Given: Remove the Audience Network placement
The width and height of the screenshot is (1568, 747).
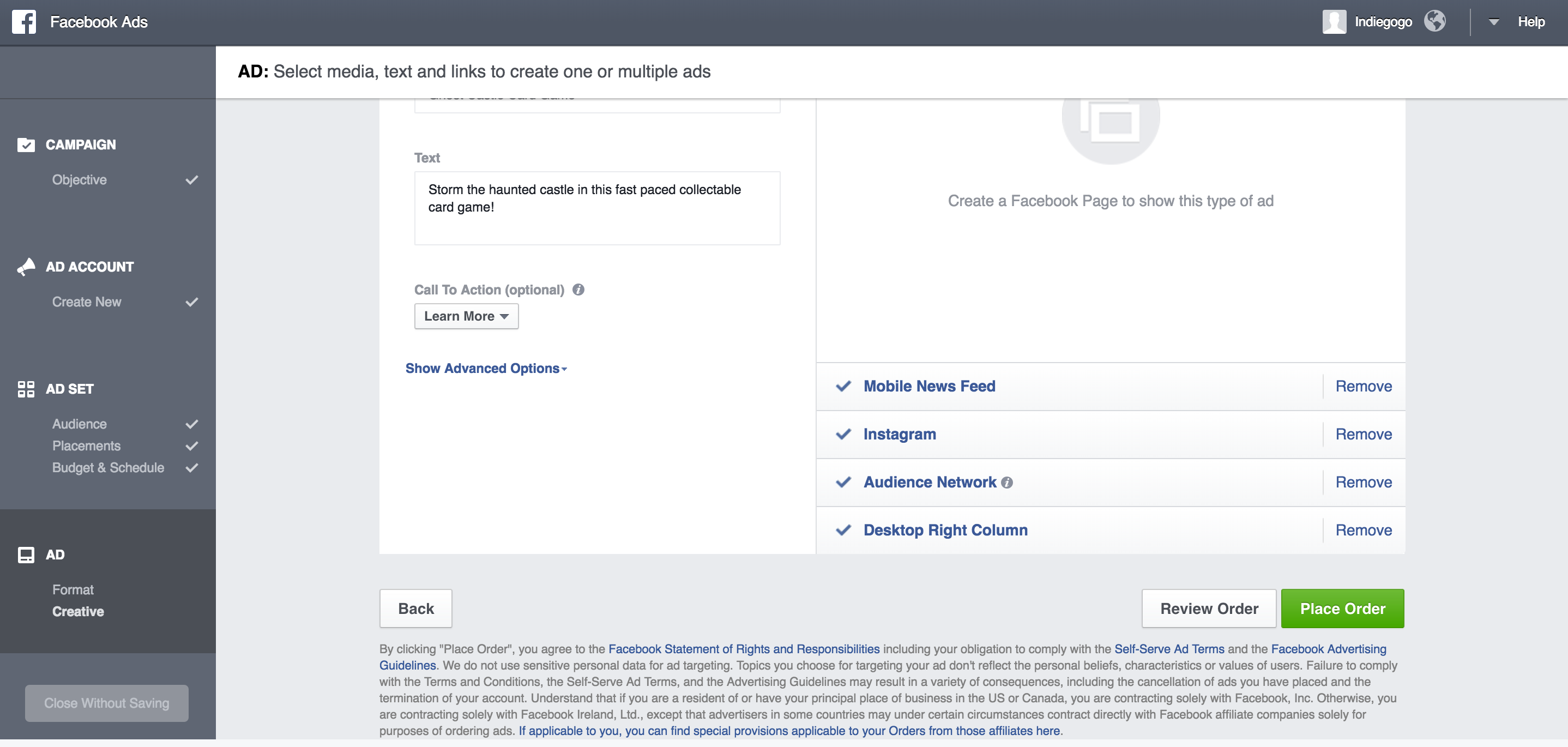Looking at the screenshot, I should [x=1364, y=482].
